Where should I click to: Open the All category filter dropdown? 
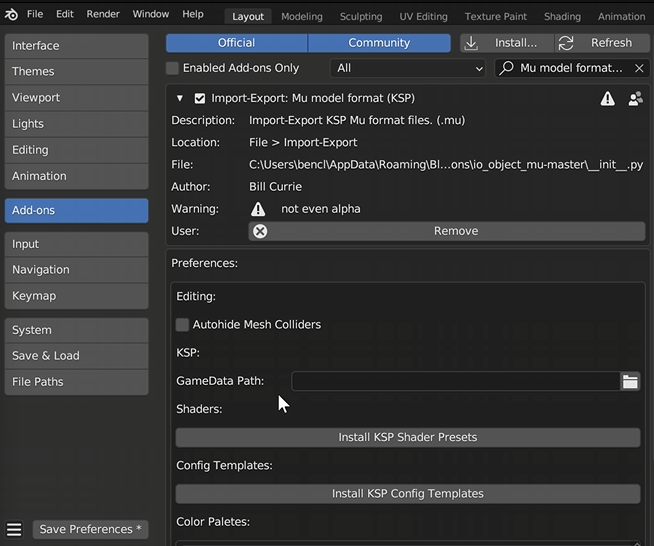coord(409,69)
